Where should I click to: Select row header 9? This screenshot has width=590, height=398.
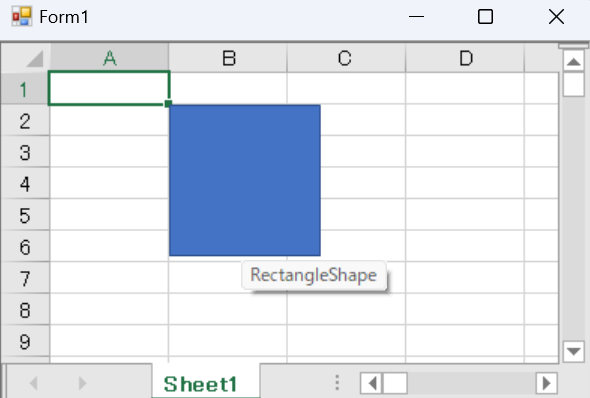pyautogui.click(x=25, y=341)
